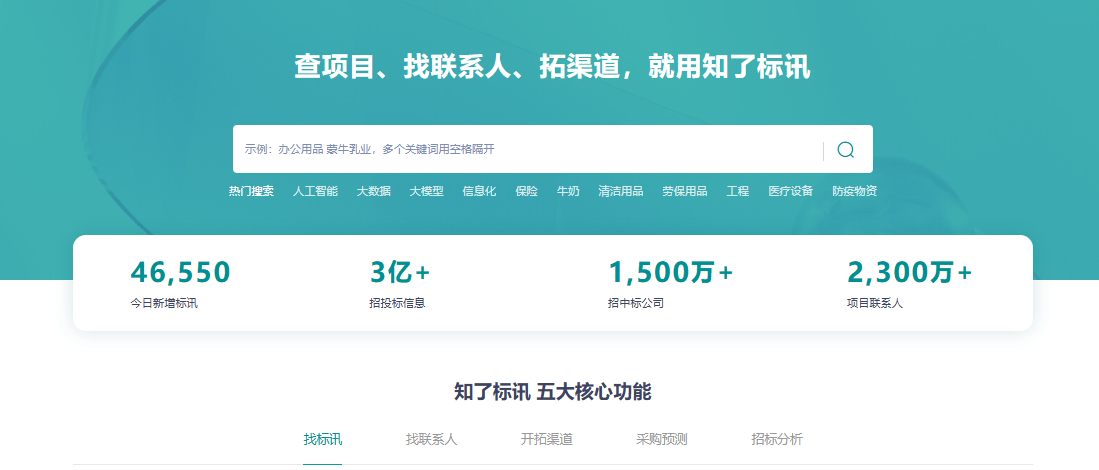Select hot search term 防疫物资

pyautogui.click(x=854, y=191)
